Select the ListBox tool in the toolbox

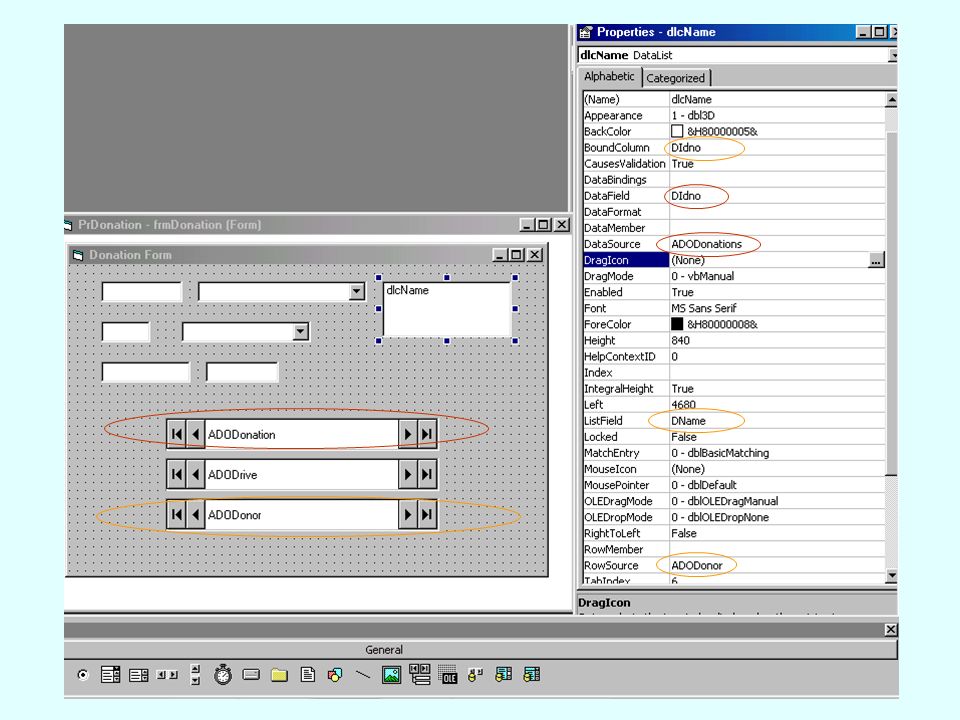139,675
